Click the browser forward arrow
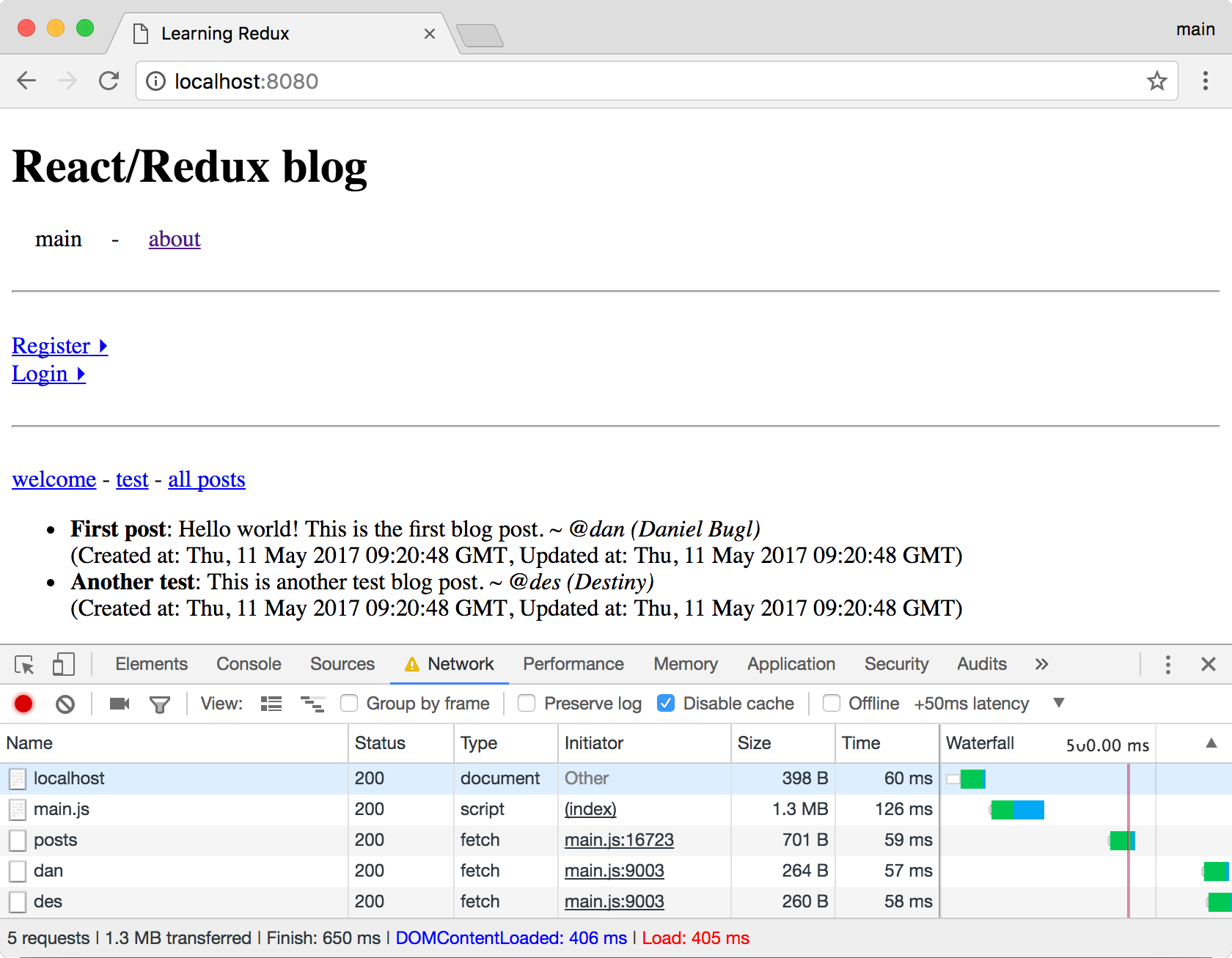The height and width of the screenshot is (958, 1232). point(67,81)
